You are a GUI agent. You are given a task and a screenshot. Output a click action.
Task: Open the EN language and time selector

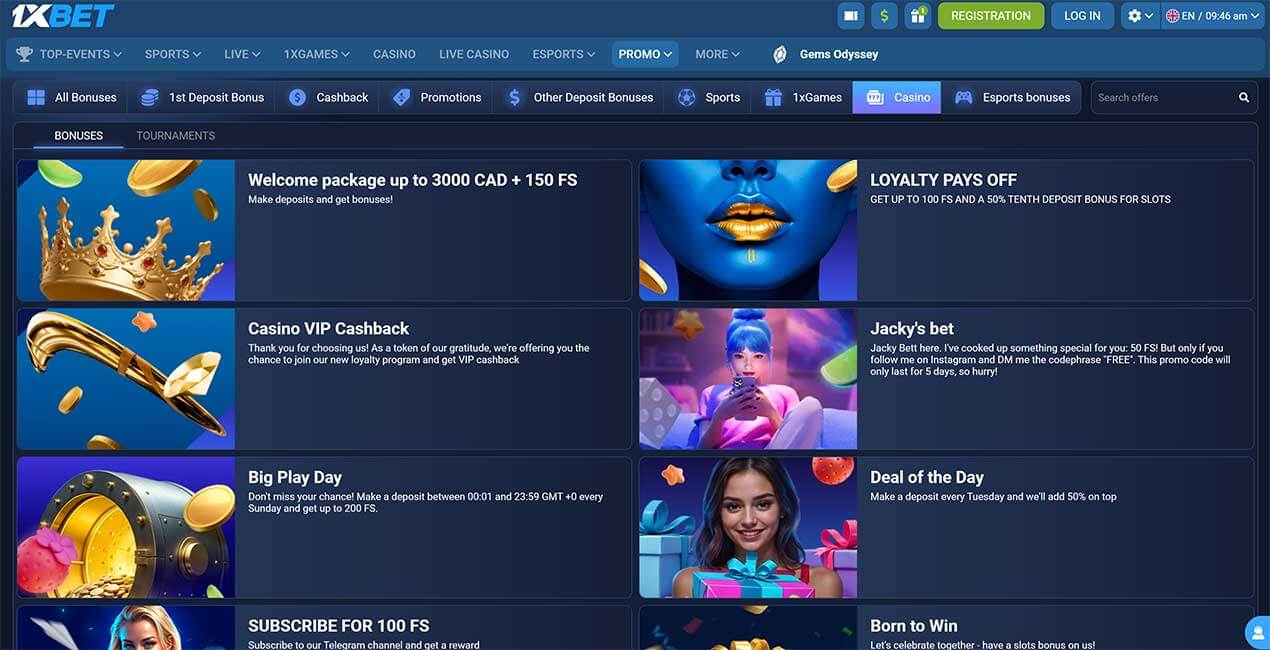1213,16
